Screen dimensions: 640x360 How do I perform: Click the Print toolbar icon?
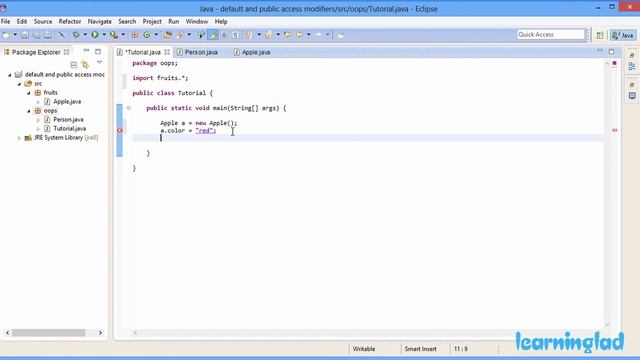pyautogui.click(x=48, y=35)
